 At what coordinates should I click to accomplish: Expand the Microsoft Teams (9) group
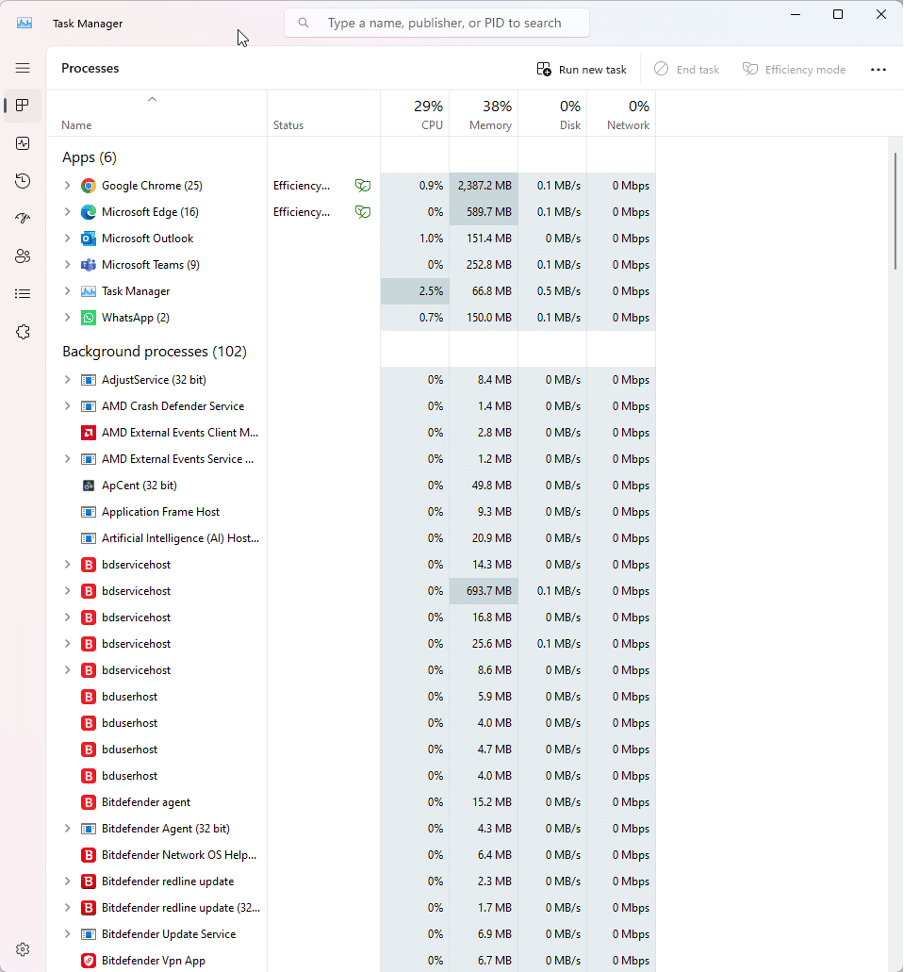[x=67, y=265]
